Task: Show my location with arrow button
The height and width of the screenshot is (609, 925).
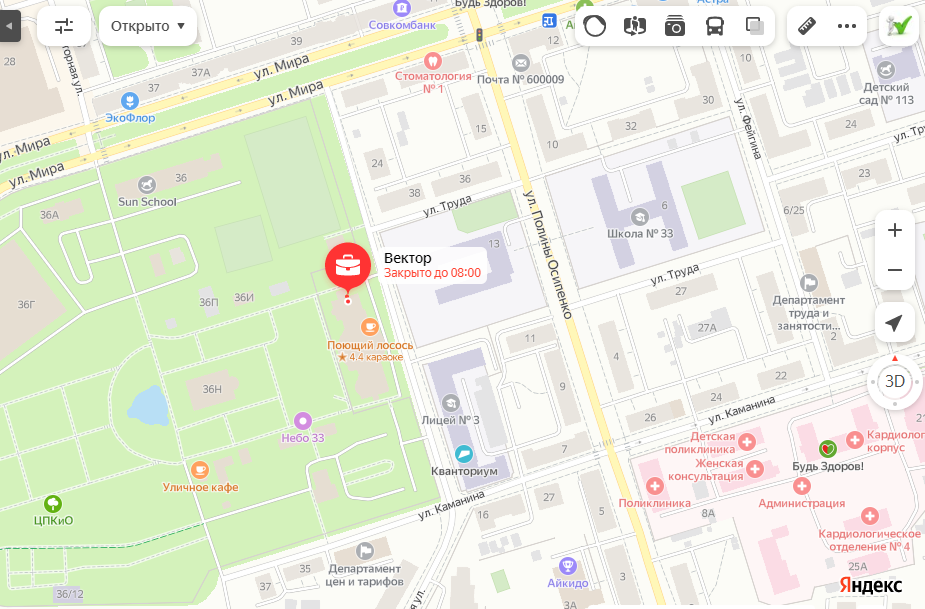Action: point(895,323)
